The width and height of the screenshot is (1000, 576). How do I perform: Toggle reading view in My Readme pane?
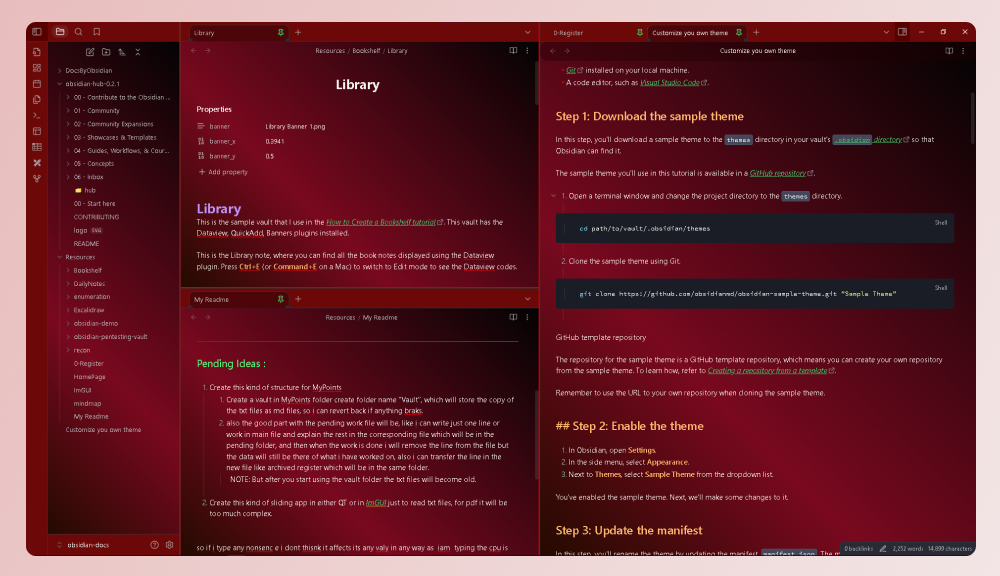pos(513,317)
